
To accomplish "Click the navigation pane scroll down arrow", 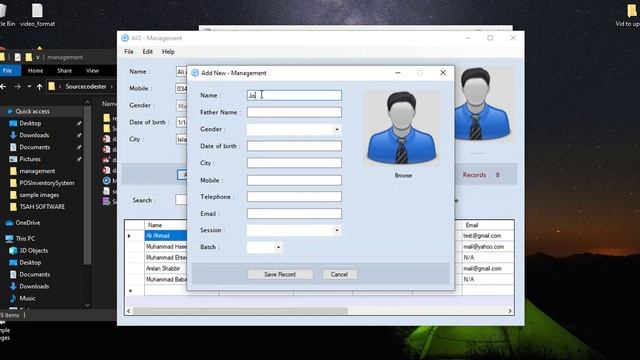I will click(x=87, y=305).
